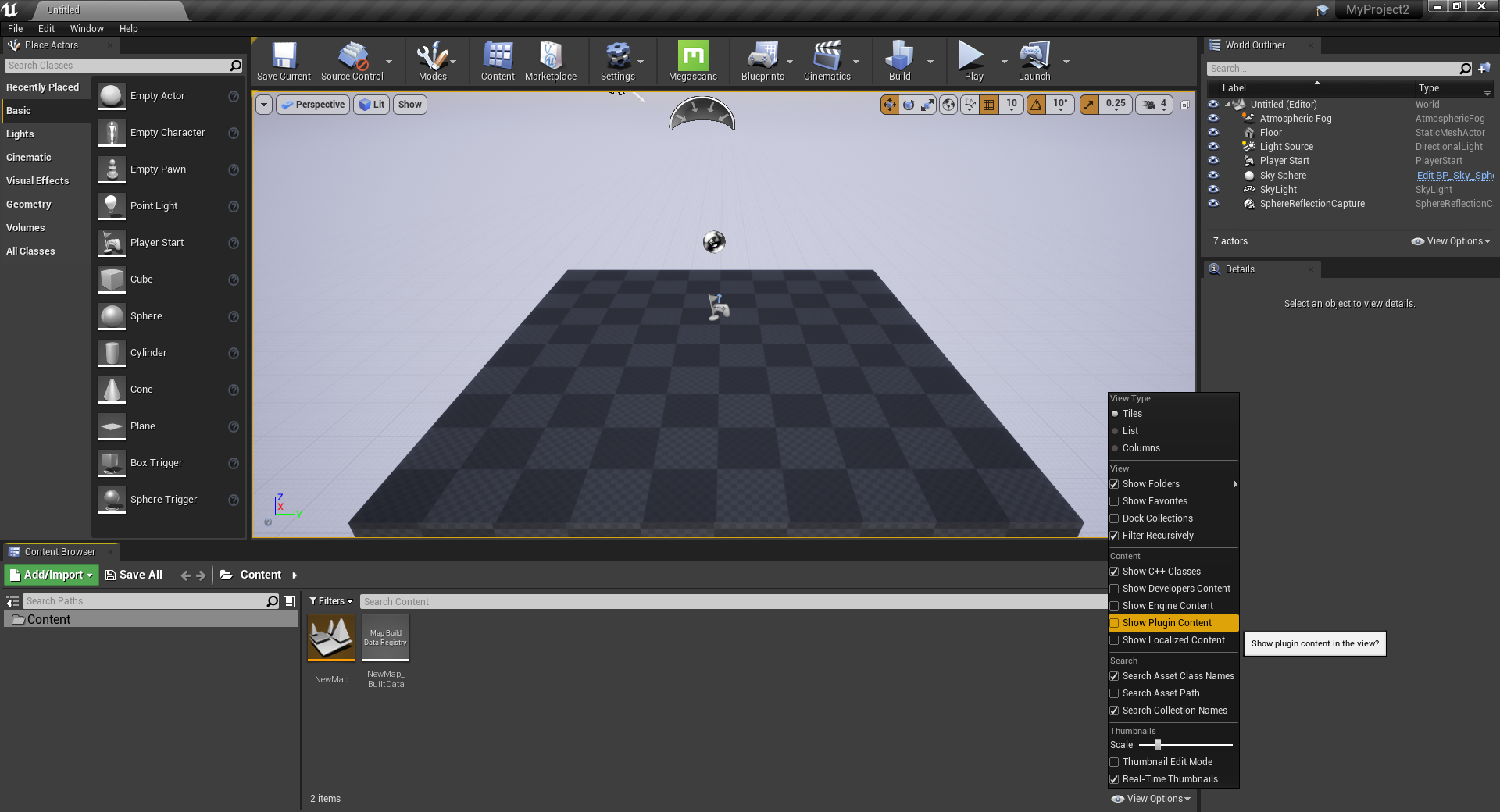
Task: Select the Tiles view type
Action: tap(1173, 414)
